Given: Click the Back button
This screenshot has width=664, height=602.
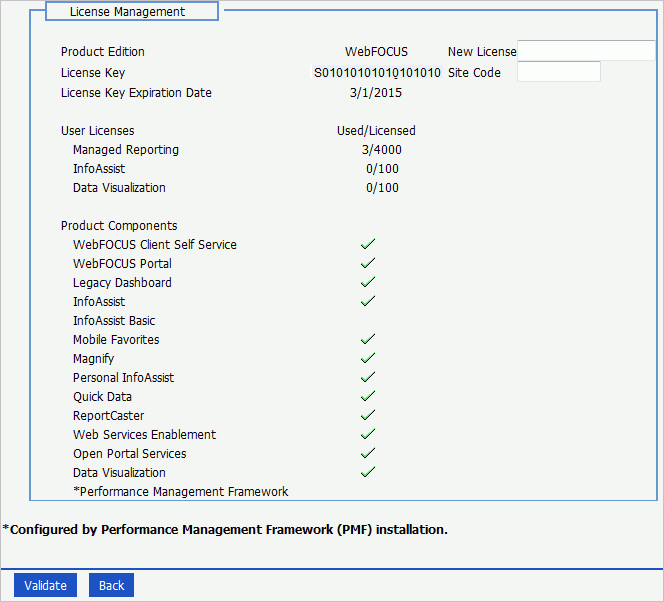Looking at the screenshot, I should coord(111,585).
